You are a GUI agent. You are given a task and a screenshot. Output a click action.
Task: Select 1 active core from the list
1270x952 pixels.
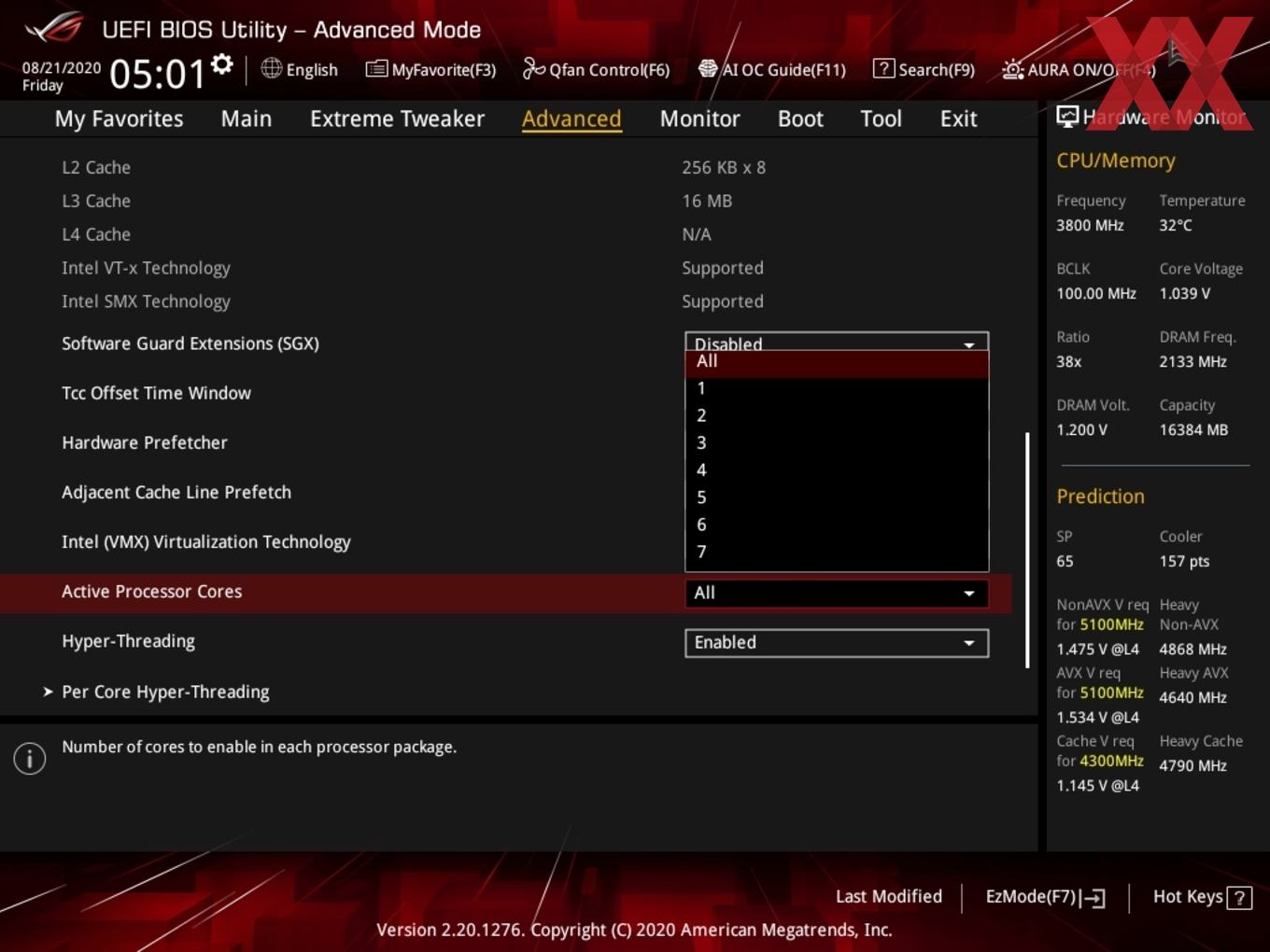[837, 388]
